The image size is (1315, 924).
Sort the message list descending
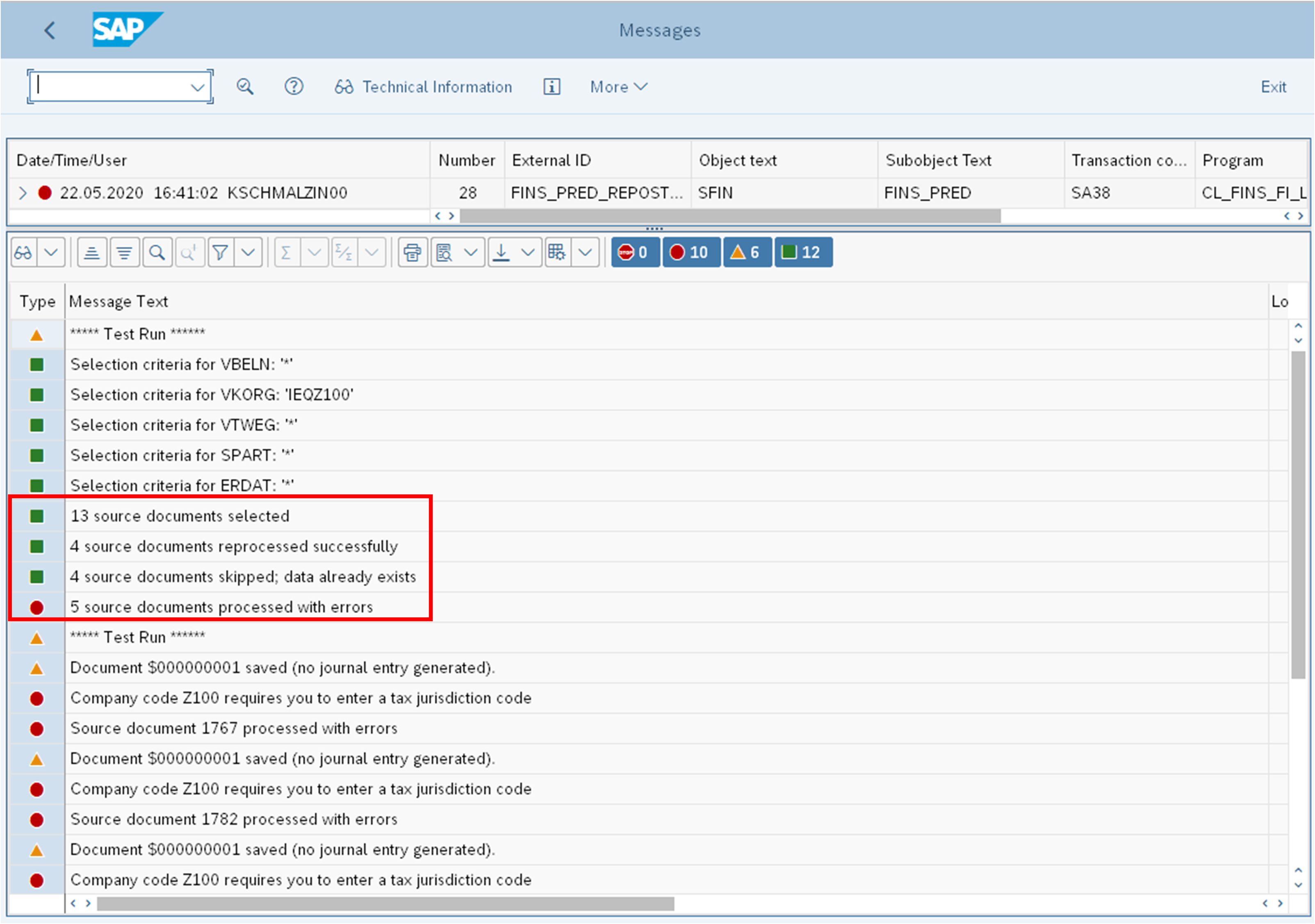point(124,252)
